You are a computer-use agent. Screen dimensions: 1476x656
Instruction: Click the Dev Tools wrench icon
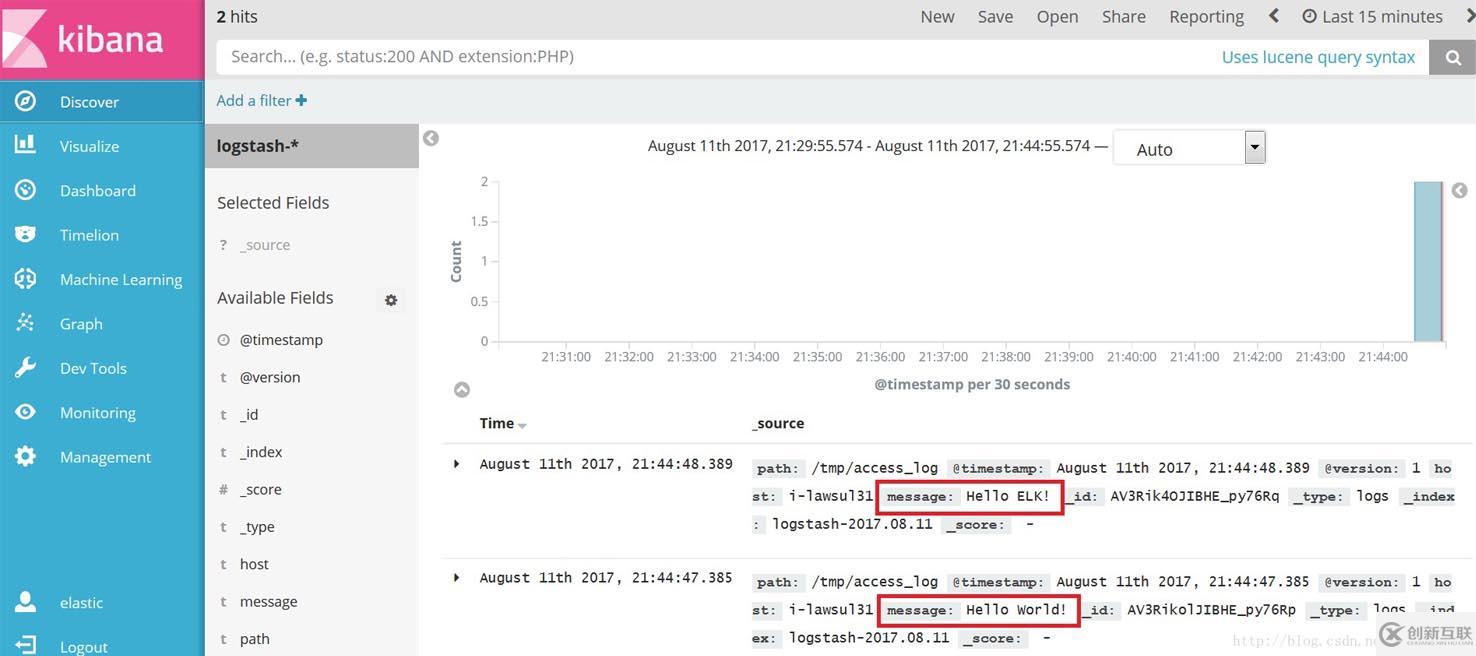pos(25,368)
